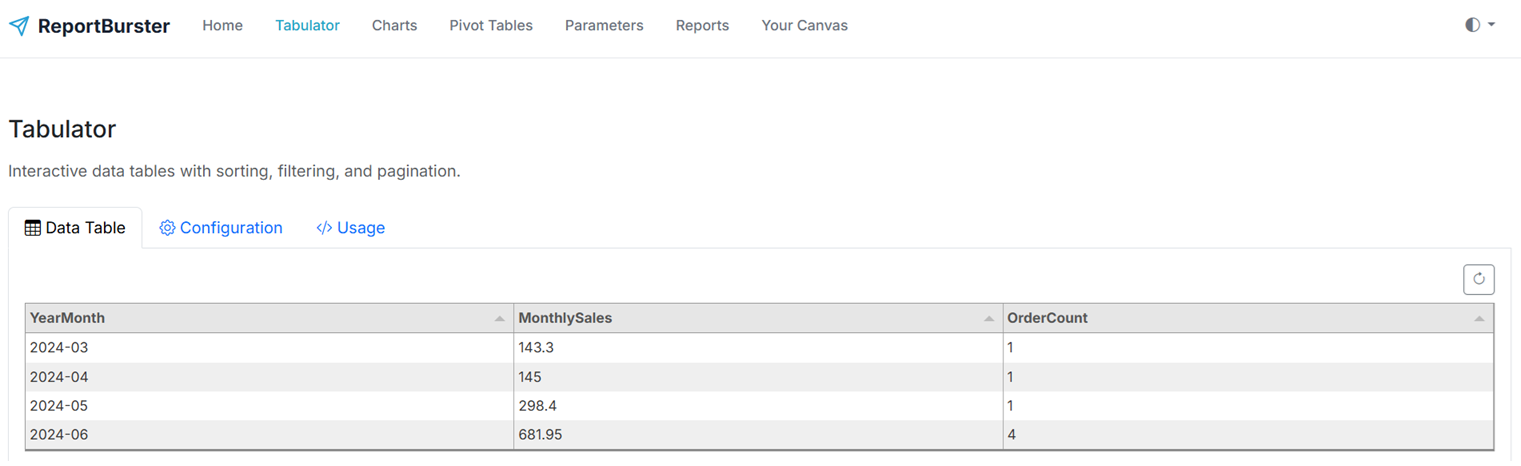Navigate to Parameters page

point(604,26)
